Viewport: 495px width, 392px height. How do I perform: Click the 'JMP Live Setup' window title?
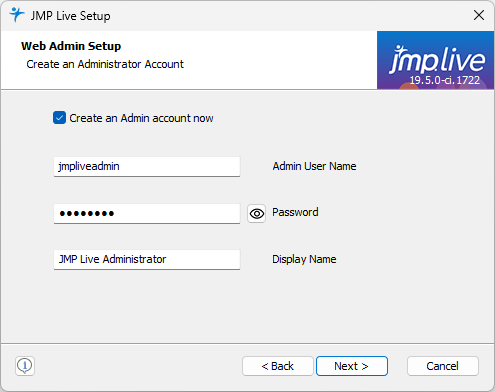pos(70,16)
